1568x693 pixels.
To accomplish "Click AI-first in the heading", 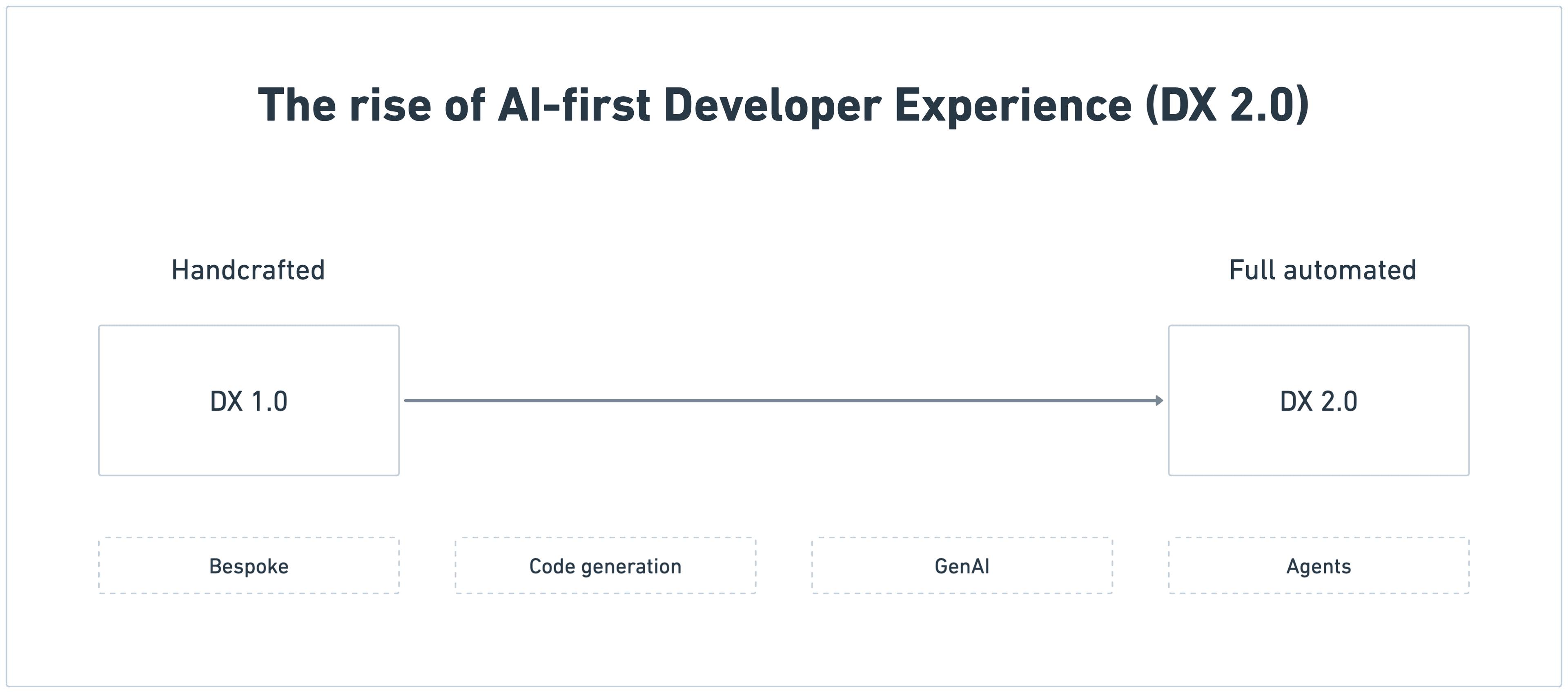I will (x=574, y=105).
